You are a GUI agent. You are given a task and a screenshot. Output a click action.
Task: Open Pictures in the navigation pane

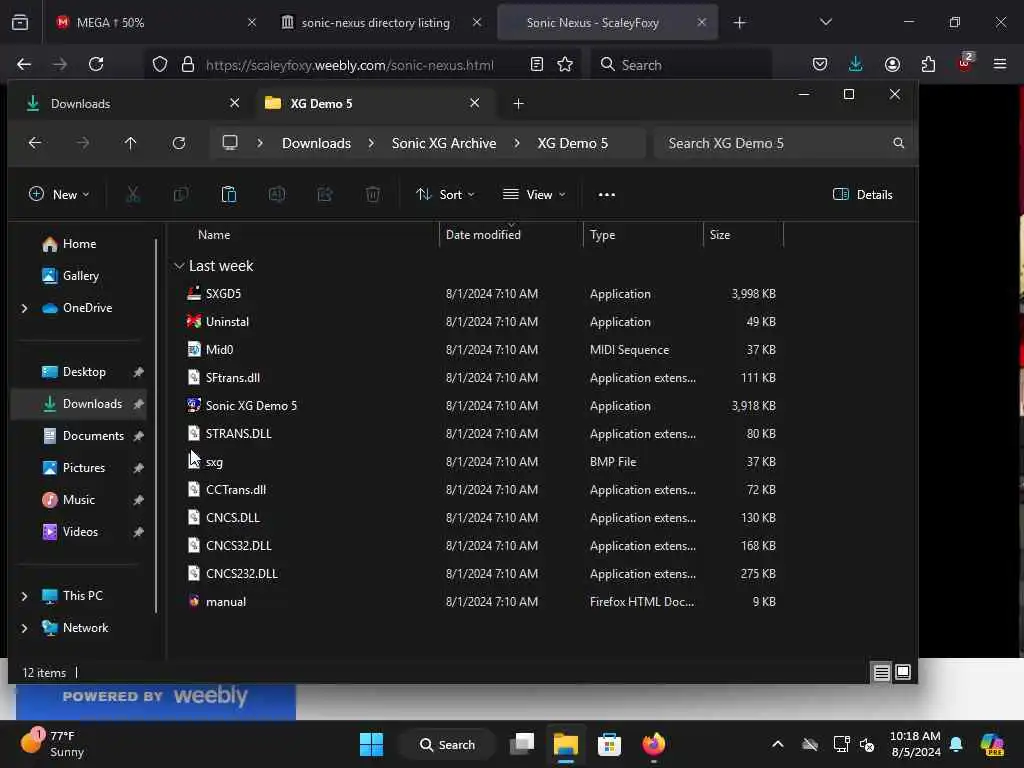pyautogui.click(x=84, y=468)
